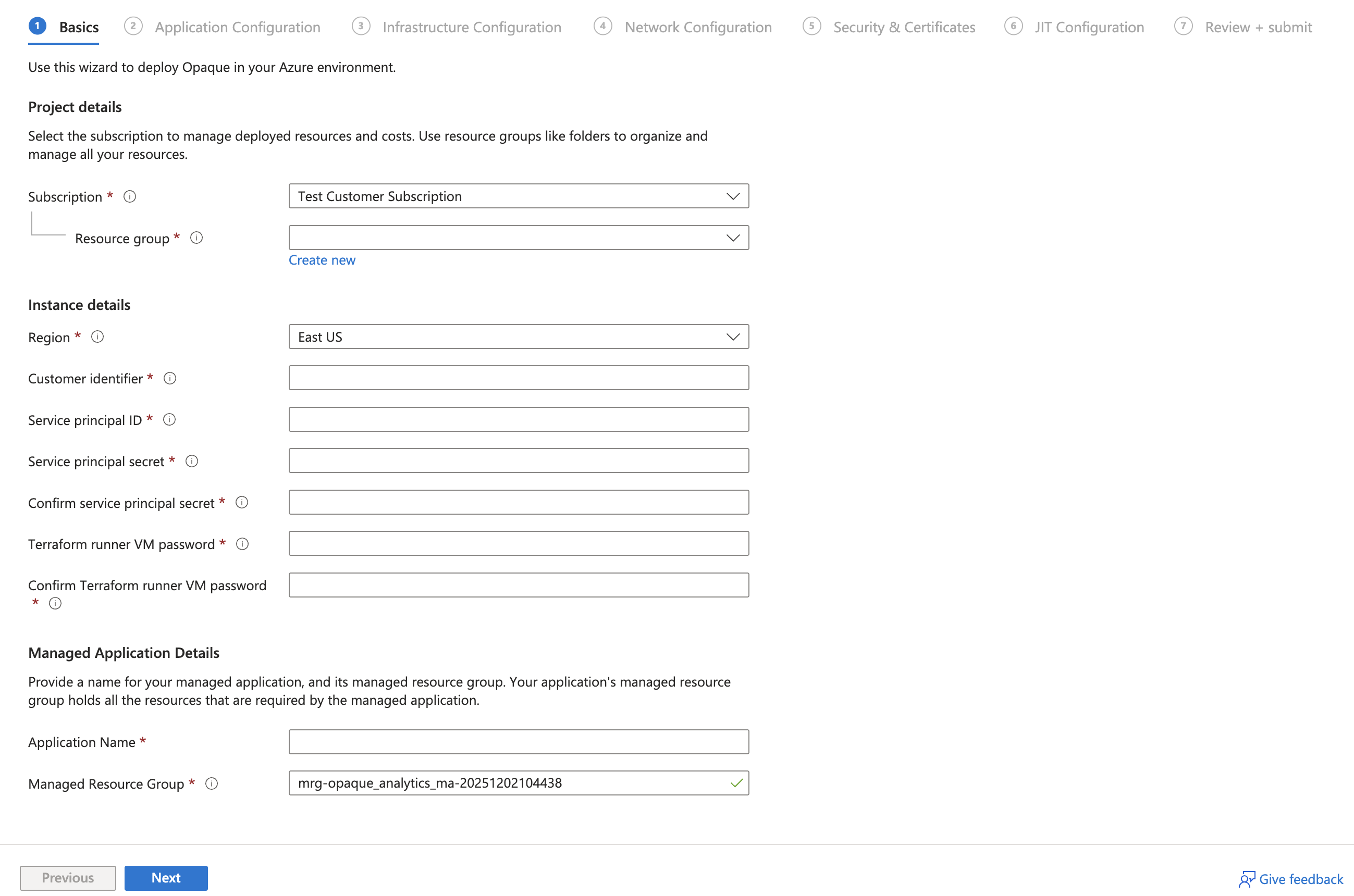Open the Region dropdown showing East US

[519, 337]
